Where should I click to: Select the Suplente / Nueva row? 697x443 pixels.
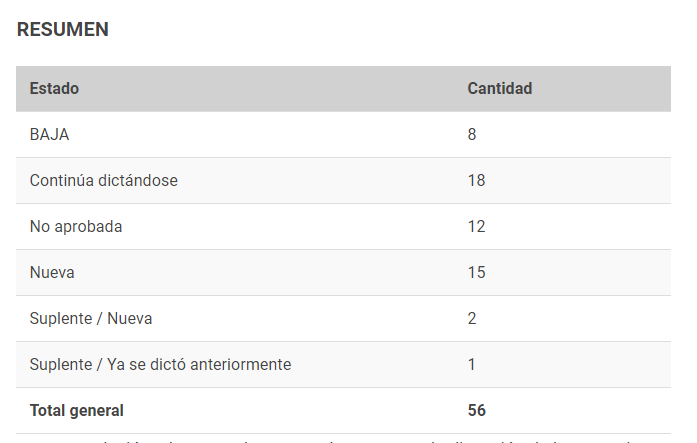(343, 319)
